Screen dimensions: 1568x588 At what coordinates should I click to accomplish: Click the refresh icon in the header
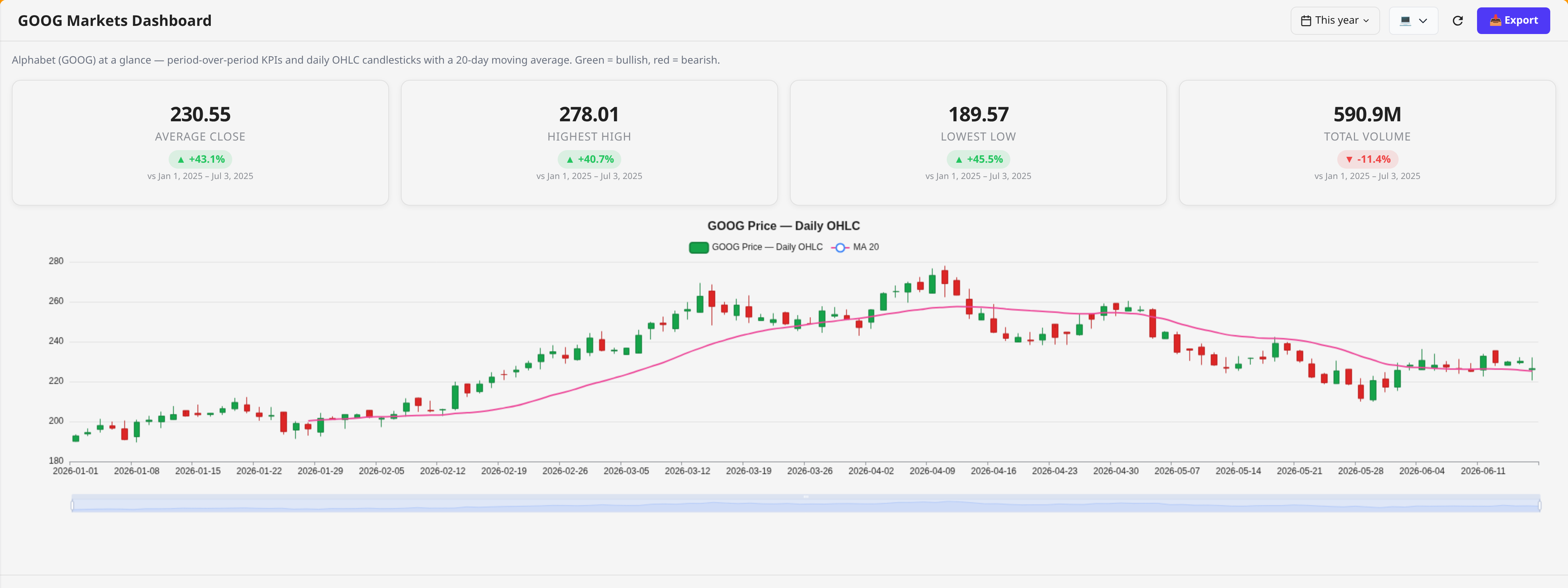1457,21
